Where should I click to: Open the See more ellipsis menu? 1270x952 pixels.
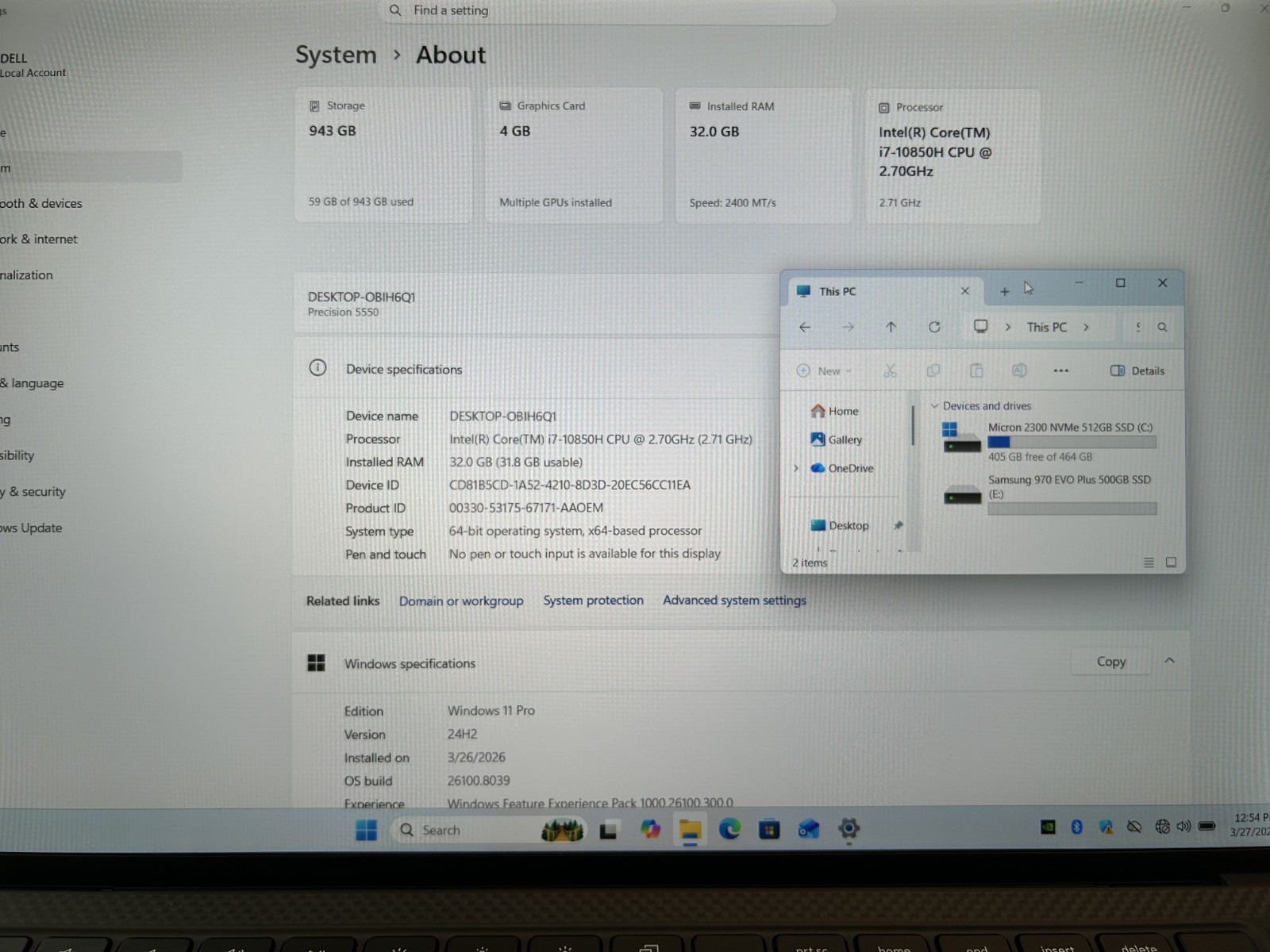pos(1061,370)
